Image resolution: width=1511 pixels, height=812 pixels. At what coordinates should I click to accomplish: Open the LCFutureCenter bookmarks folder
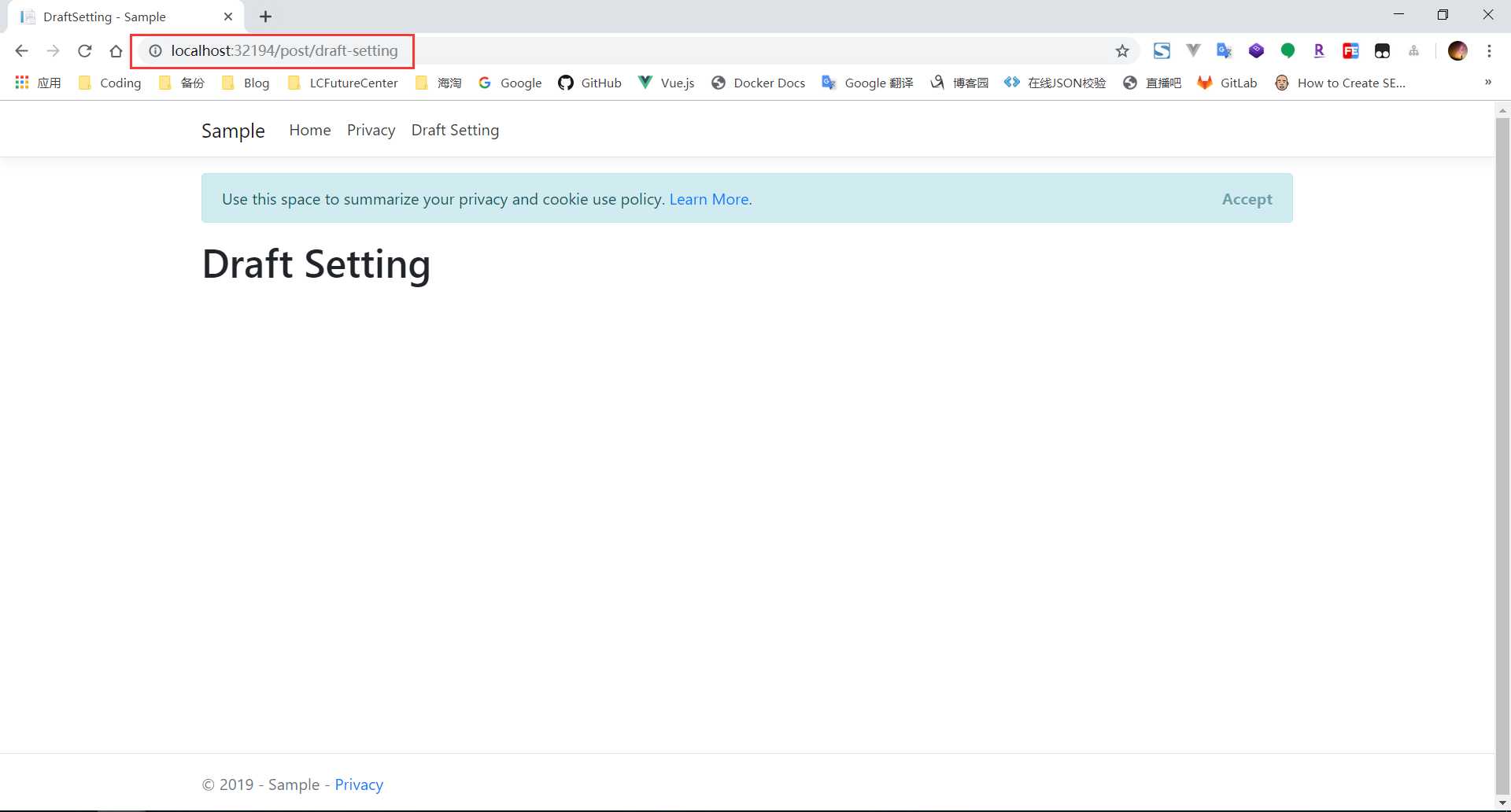click(x=342, y=83)
